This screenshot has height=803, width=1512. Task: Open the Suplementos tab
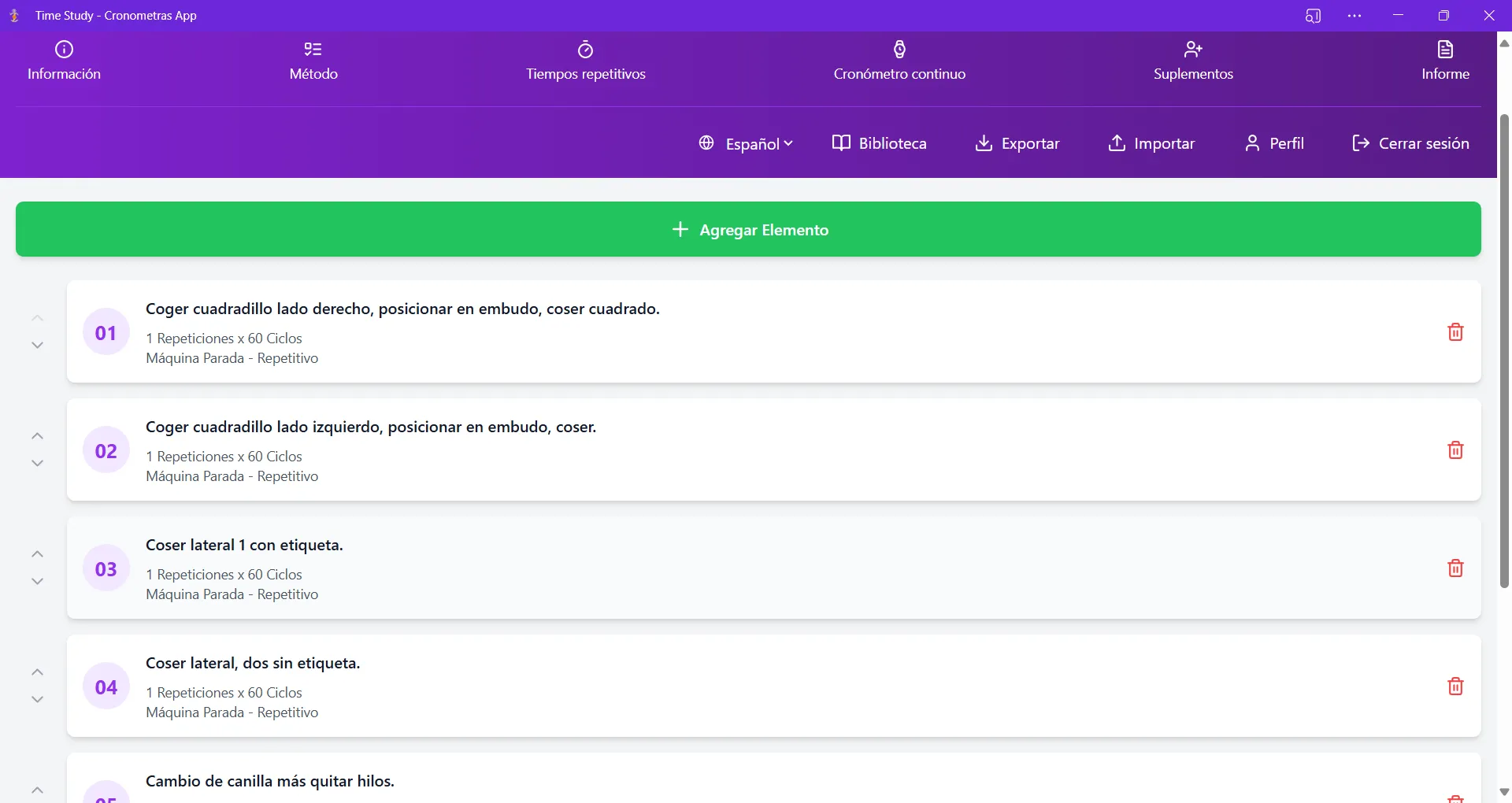(x=1193, y=61)
